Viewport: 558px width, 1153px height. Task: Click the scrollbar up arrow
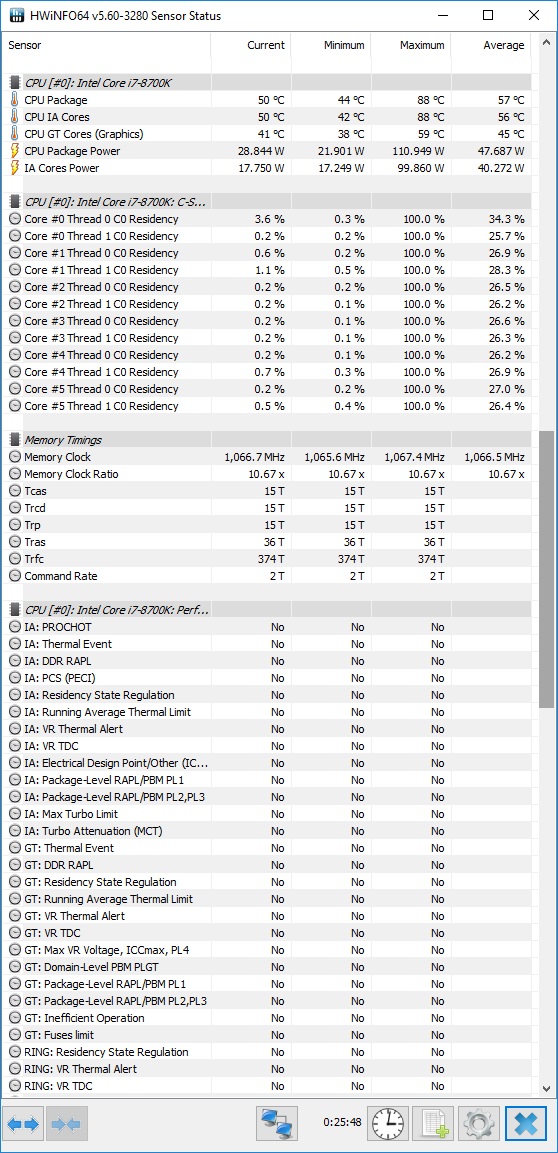546,43
